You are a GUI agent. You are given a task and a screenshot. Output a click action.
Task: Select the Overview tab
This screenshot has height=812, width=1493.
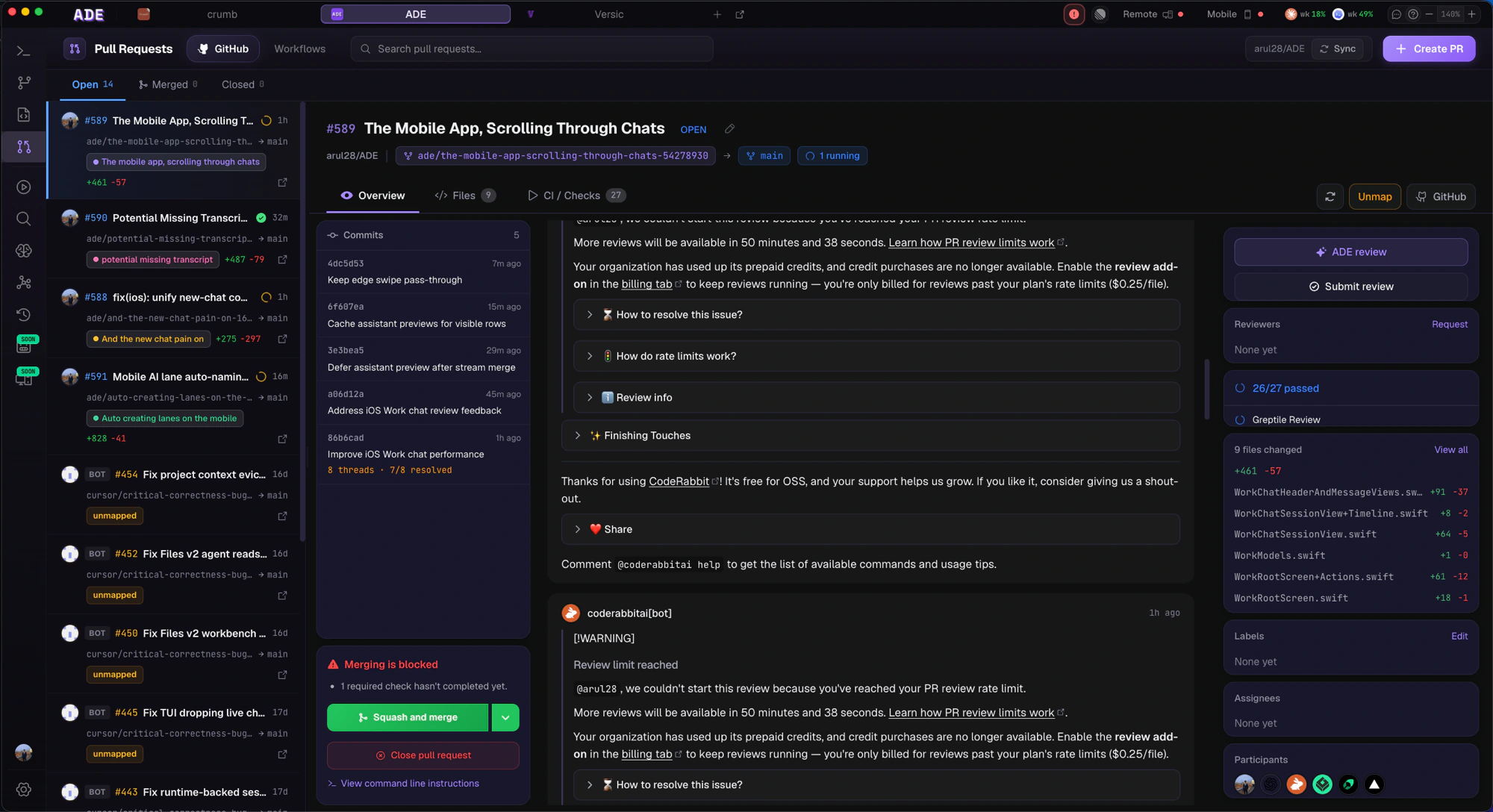pos(373,196)
